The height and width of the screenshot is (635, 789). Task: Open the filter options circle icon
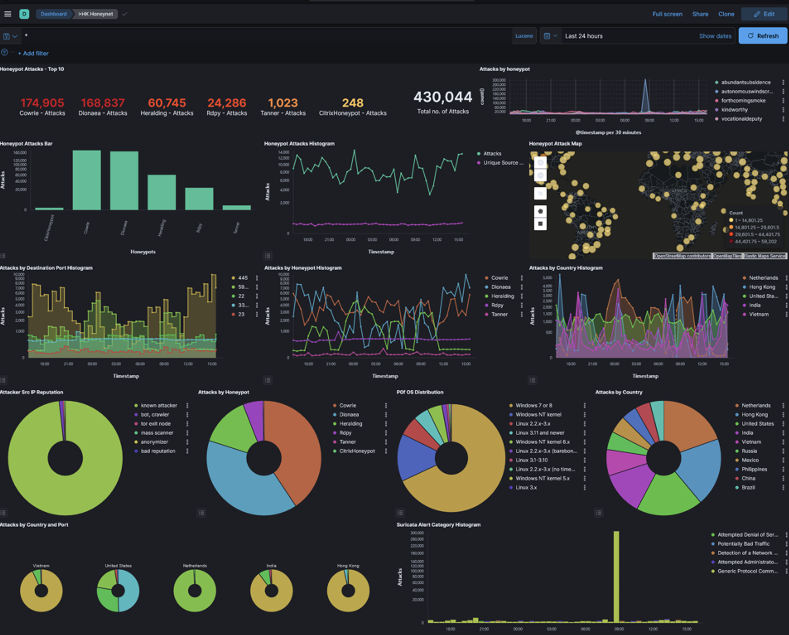tap(5, 53)
